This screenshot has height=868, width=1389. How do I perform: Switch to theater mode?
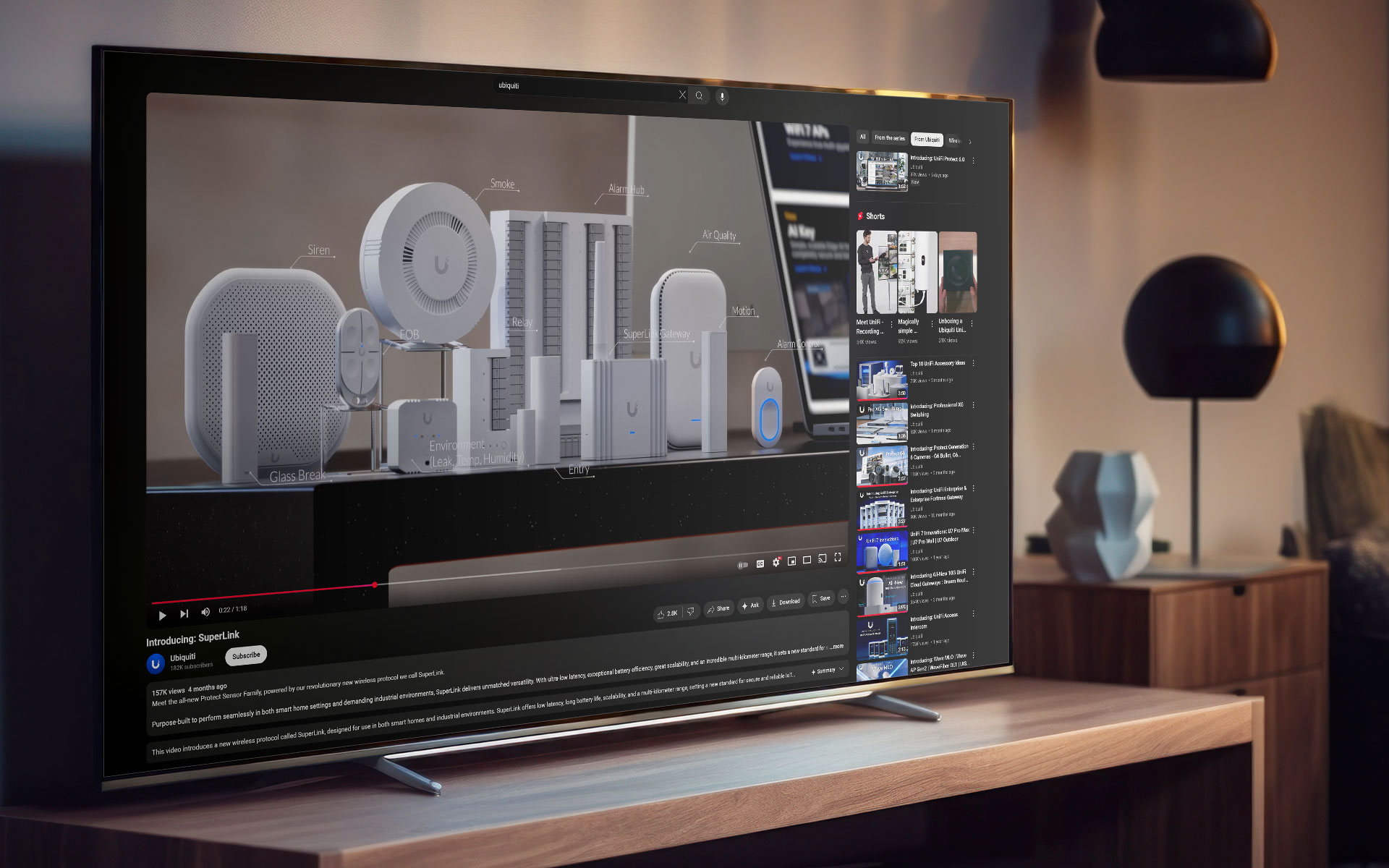(x=807, y=560)
